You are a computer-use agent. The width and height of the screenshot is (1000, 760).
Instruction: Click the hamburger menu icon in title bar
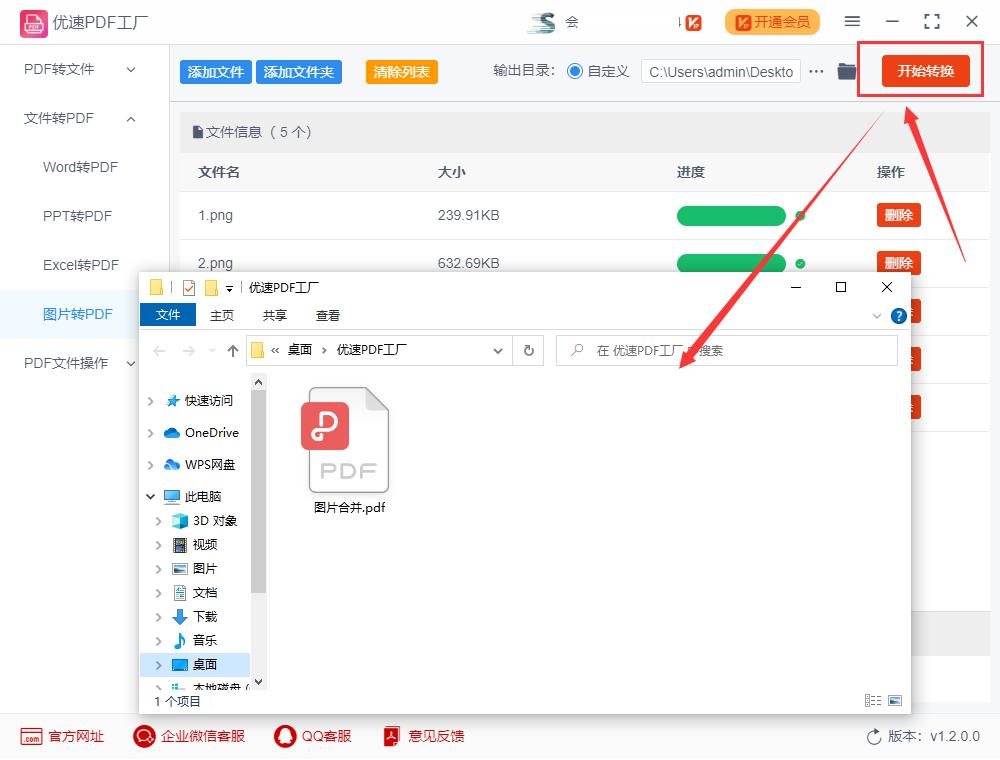tap(853, 20)
